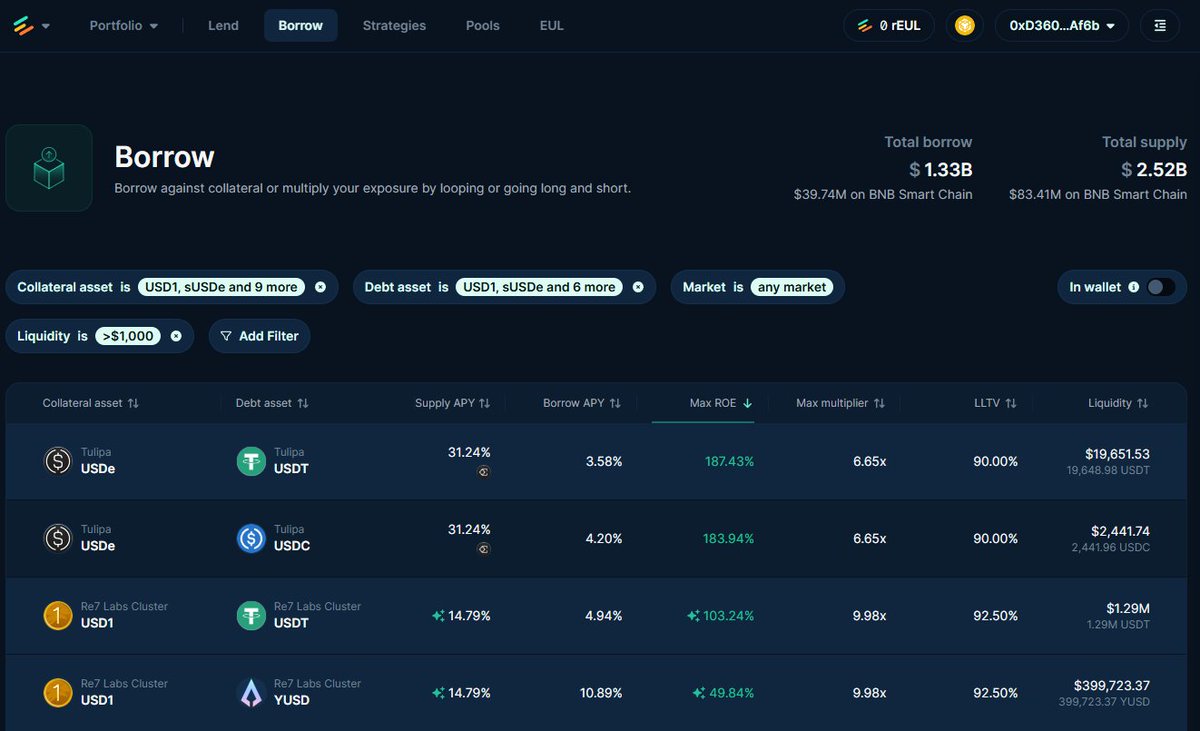Select the 187.43% Max ROE value

click(728, 461)
